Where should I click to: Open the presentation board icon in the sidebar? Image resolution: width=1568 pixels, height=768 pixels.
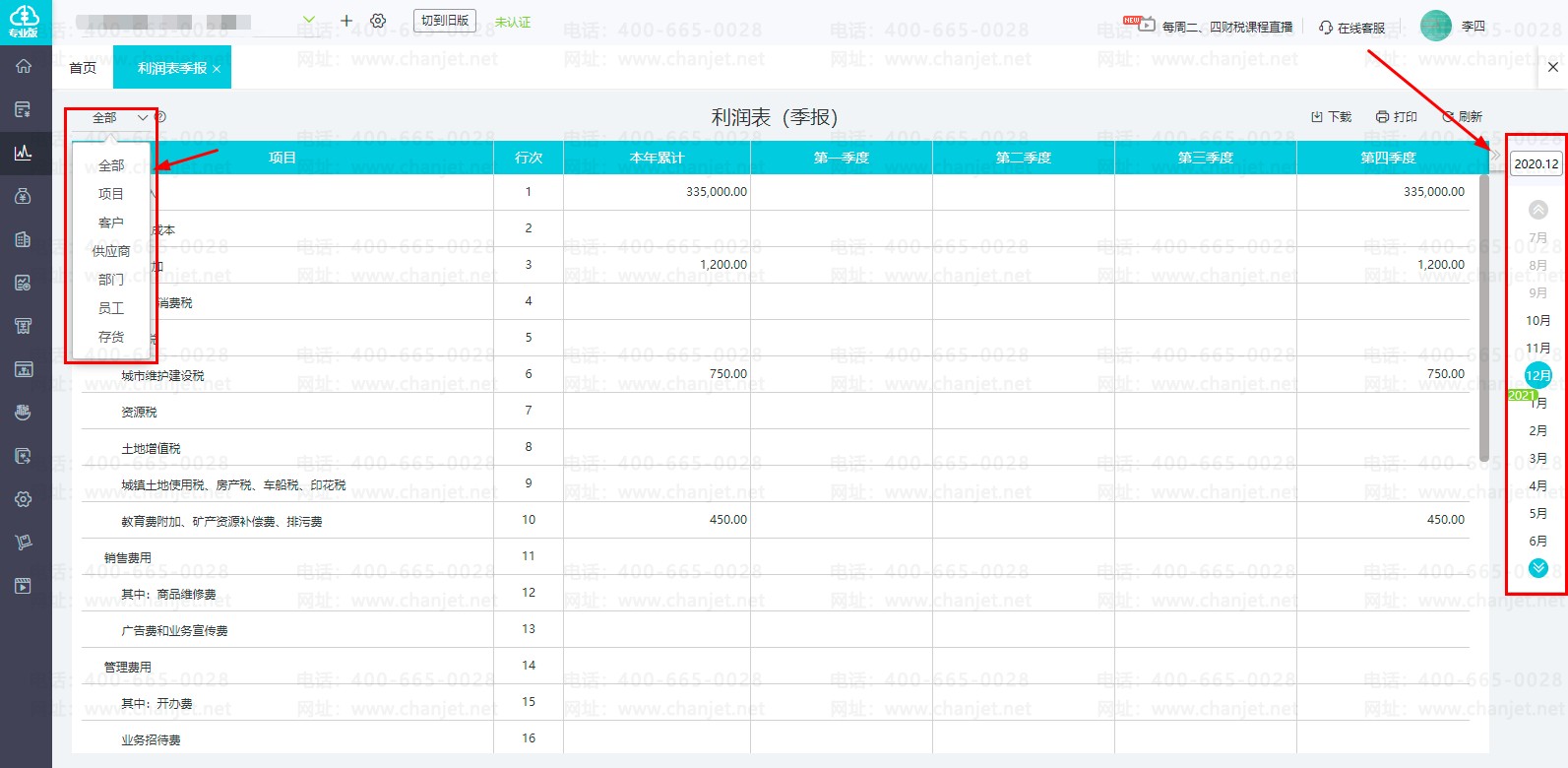[24, 369]
